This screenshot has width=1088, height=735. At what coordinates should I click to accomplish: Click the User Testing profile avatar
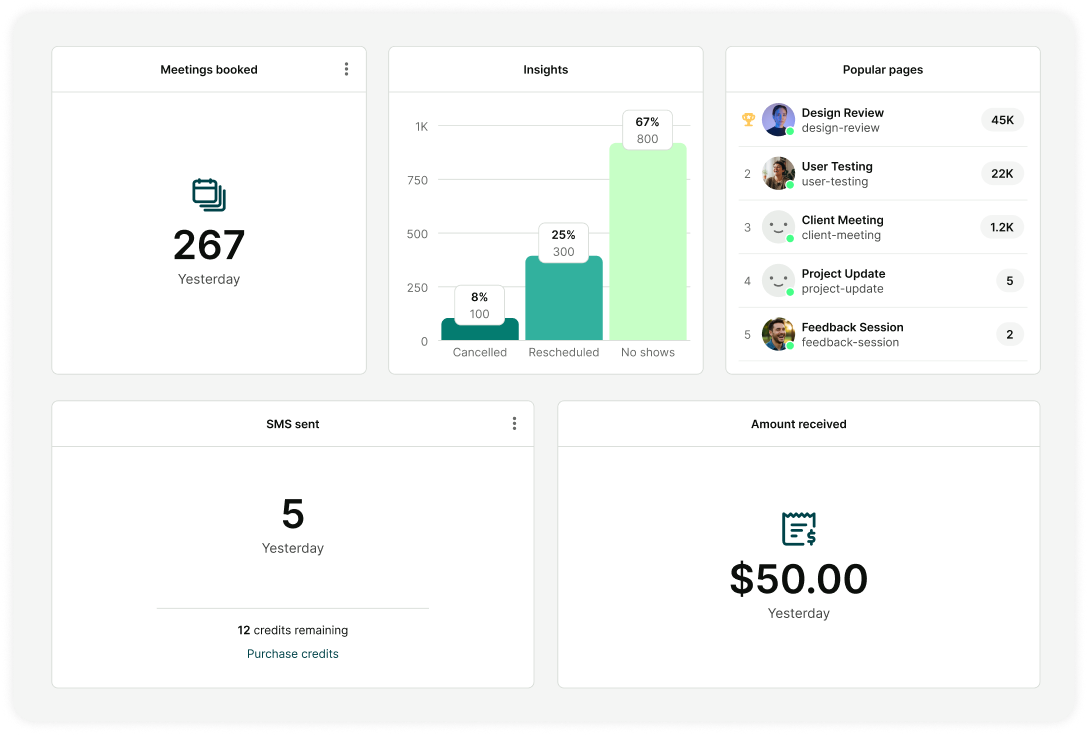[778, 173]
